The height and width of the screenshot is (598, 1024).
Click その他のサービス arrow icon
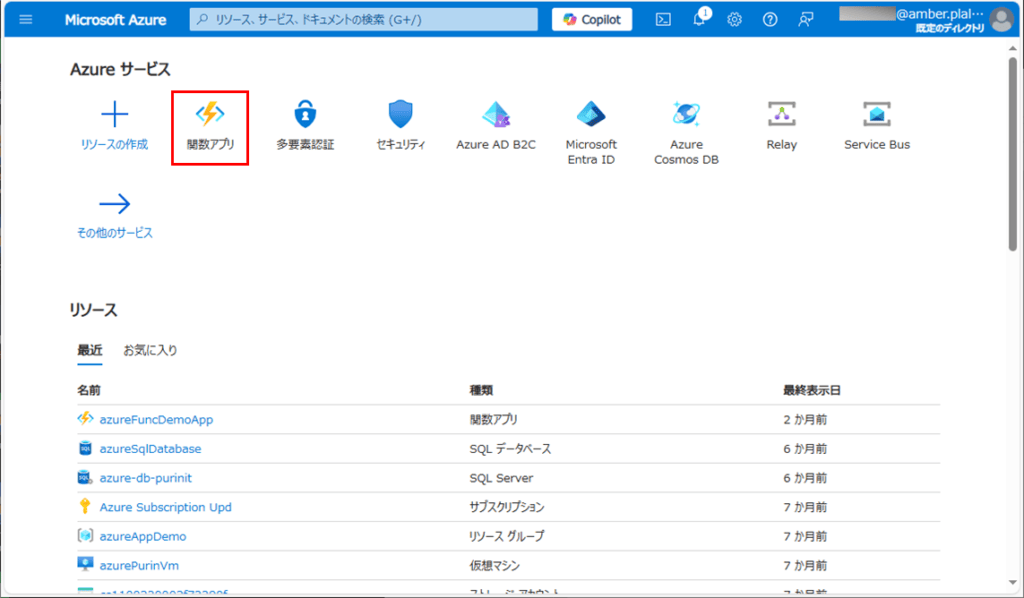[x=114, y=205]
